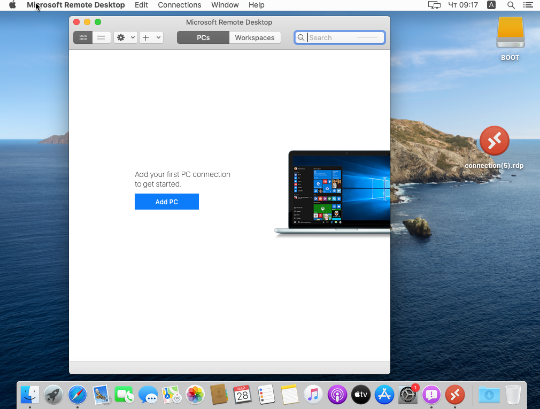
Task: Switch to grid view layout button
Action: (x=83, y=38)
